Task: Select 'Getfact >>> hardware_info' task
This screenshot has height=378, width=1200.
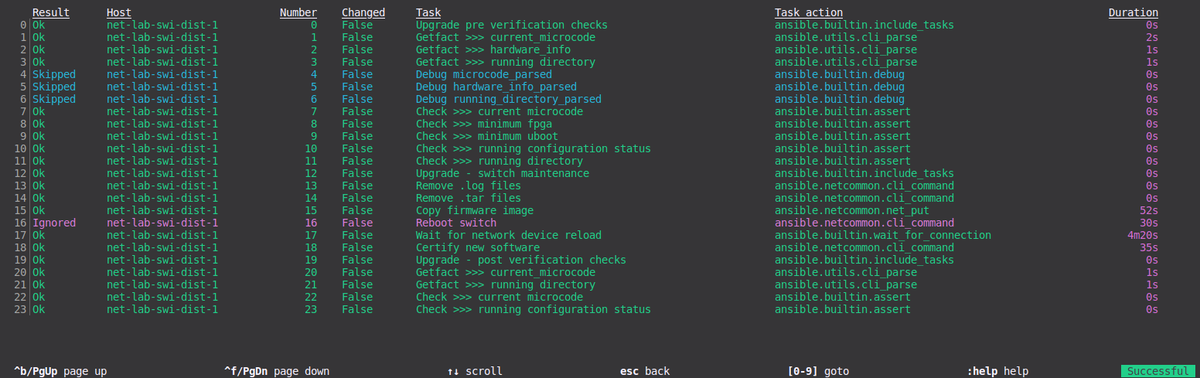Action: coord(493,49)
